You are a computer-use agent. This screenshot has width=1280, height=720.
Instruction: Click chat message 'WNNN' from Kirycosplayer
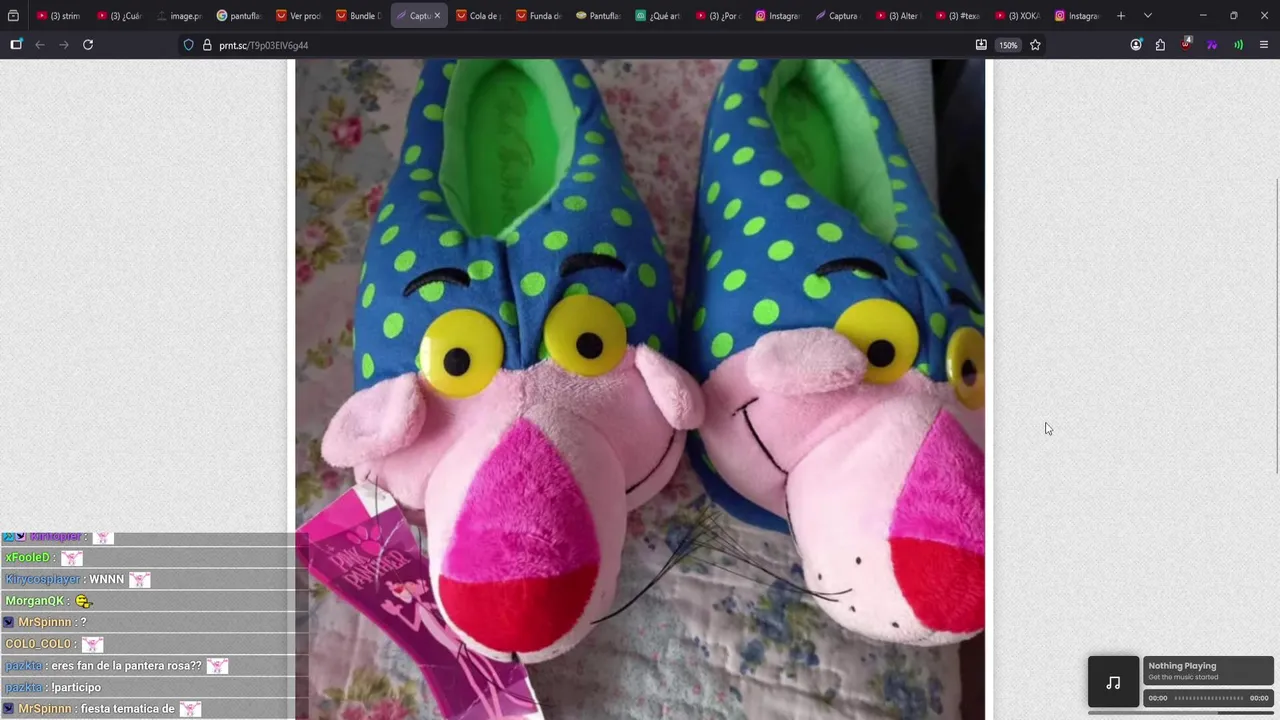[x=107, y=579]
